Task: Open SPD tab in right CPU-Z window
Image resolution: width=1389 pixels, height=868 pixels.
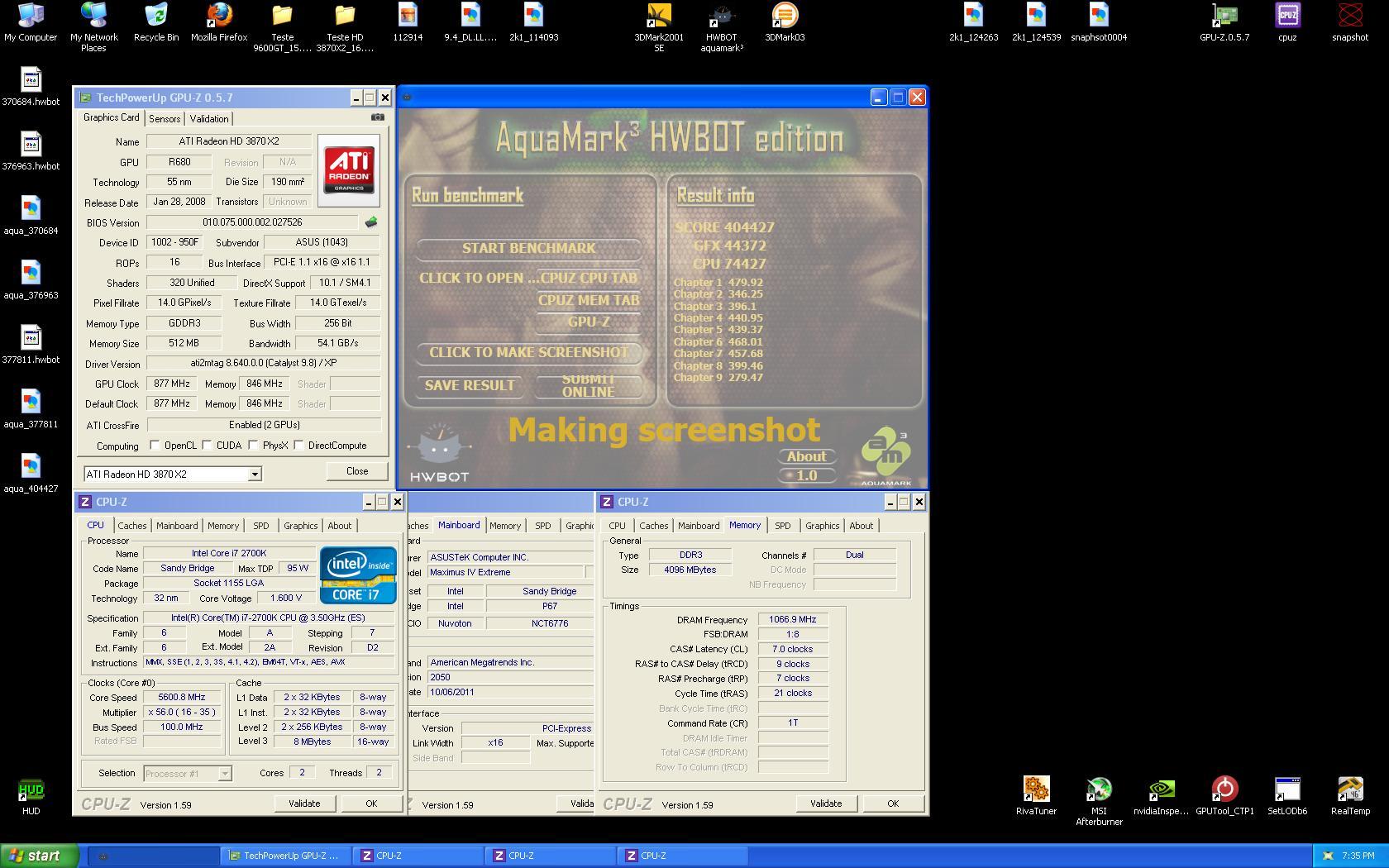Action: (x=782, y=526)
